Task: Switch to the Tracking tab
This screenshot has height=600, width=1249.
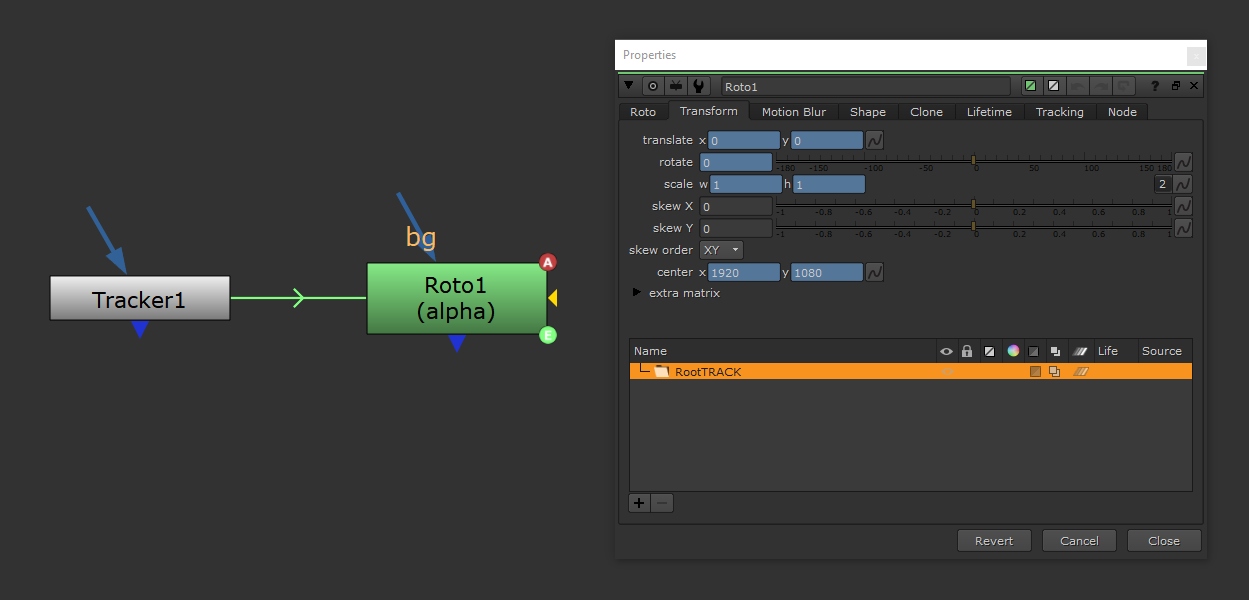Action: point(1059,111)
